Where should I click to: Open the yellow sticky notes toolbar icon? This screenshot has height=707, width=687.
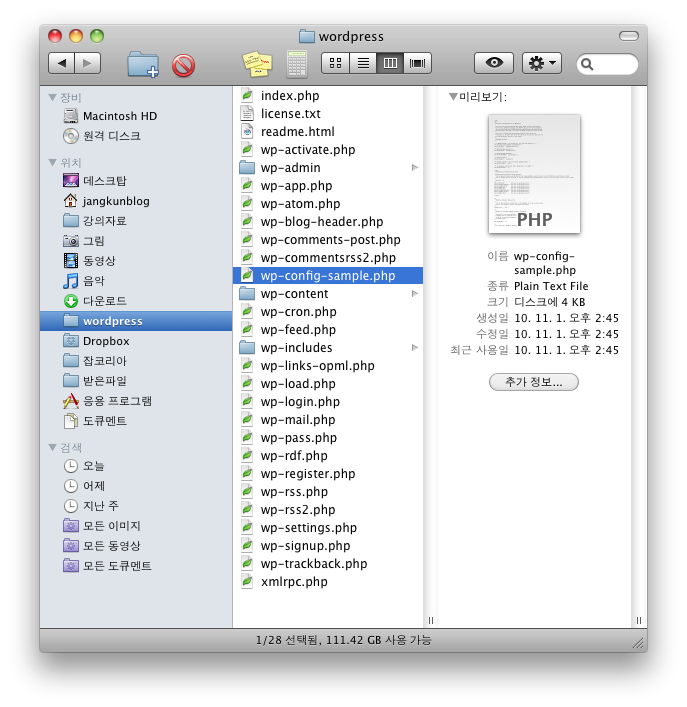pos(257,64)
